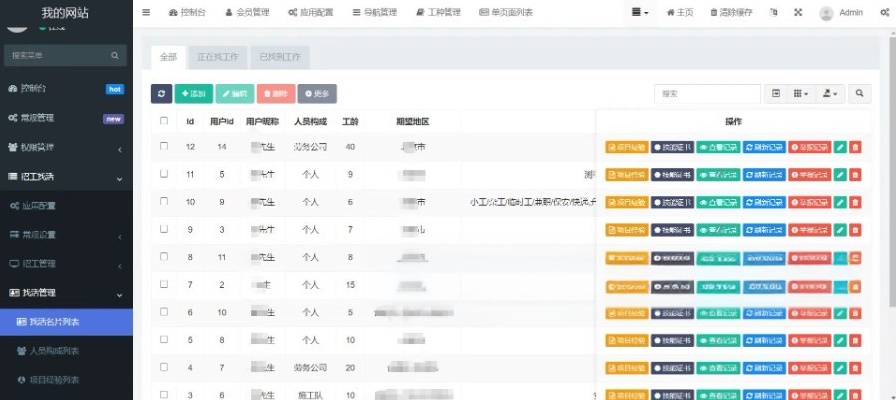Open the 更多 dropdown button
The width and height of the screenshot is (896, 400).
click(317, 94)
